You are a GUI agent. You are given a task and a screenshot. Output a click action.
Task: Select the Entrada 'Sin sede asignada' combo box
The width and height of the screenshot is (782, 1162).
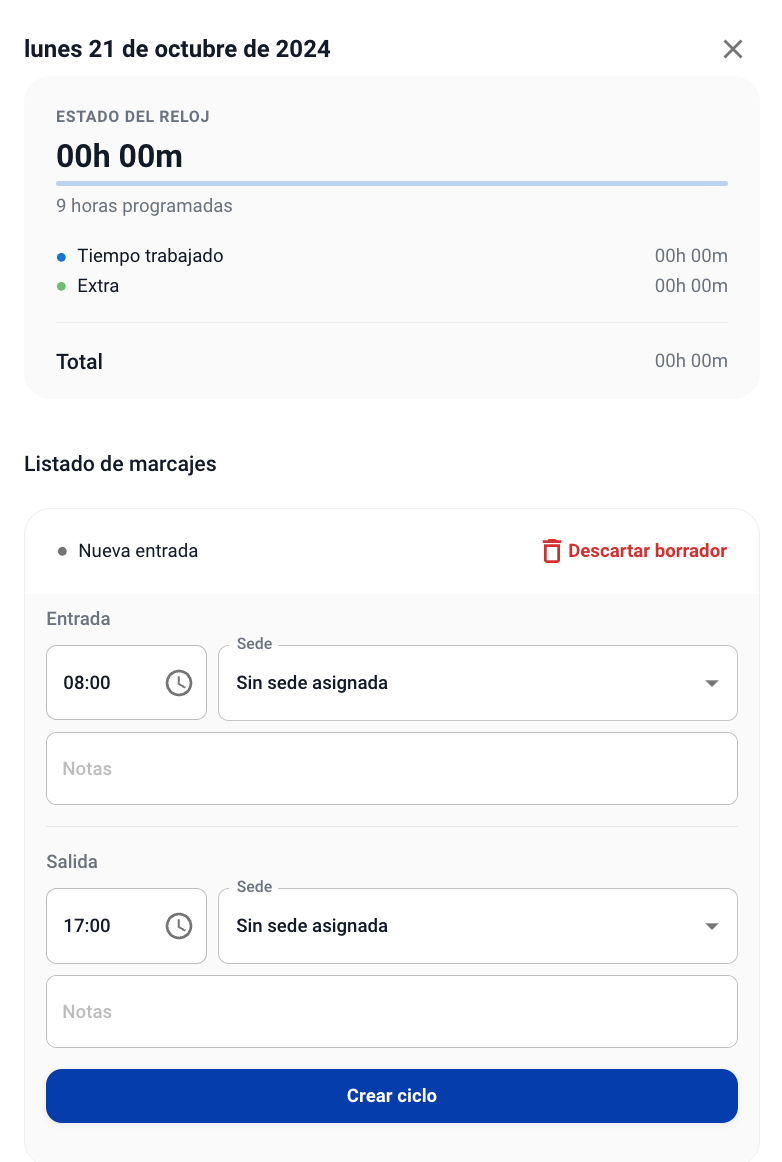coord(460,683)
